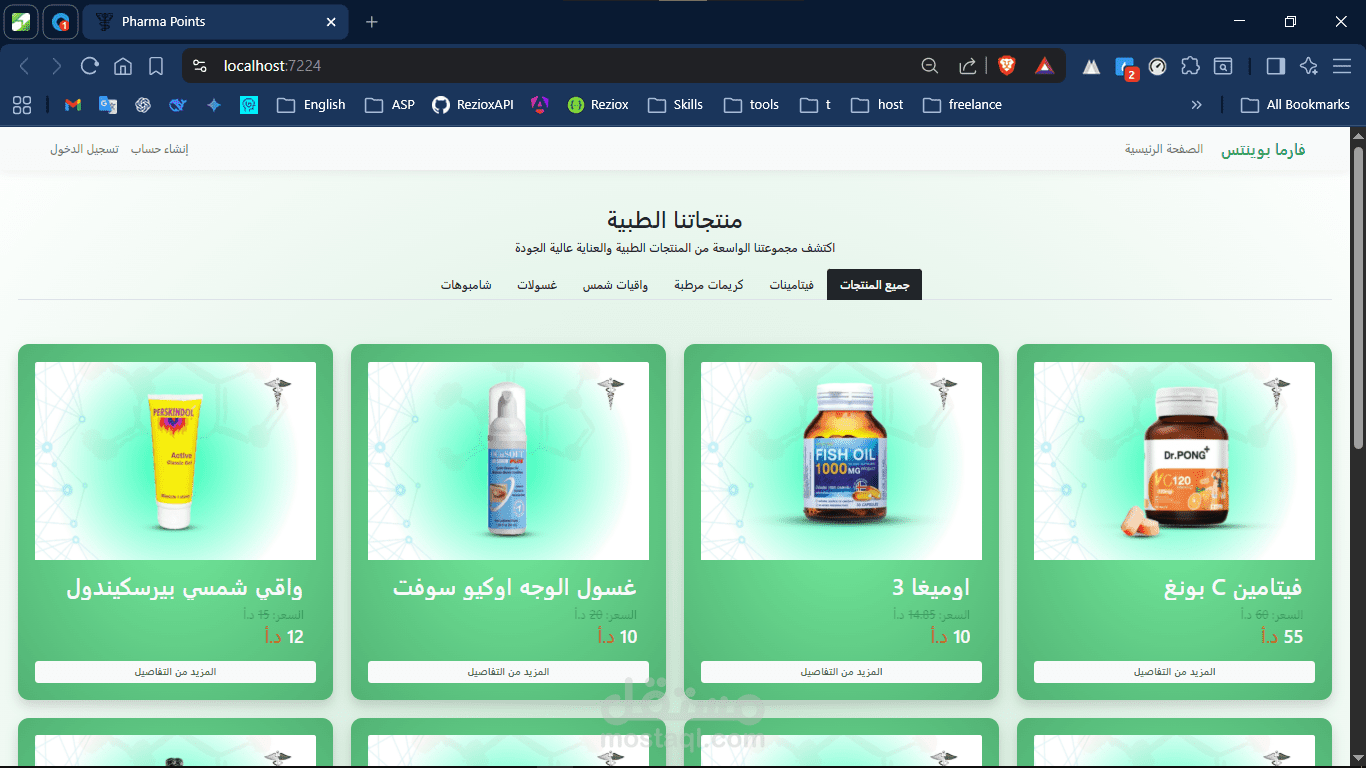
Task: Click the image search extension icon
Action: (x=1223, y=66)
